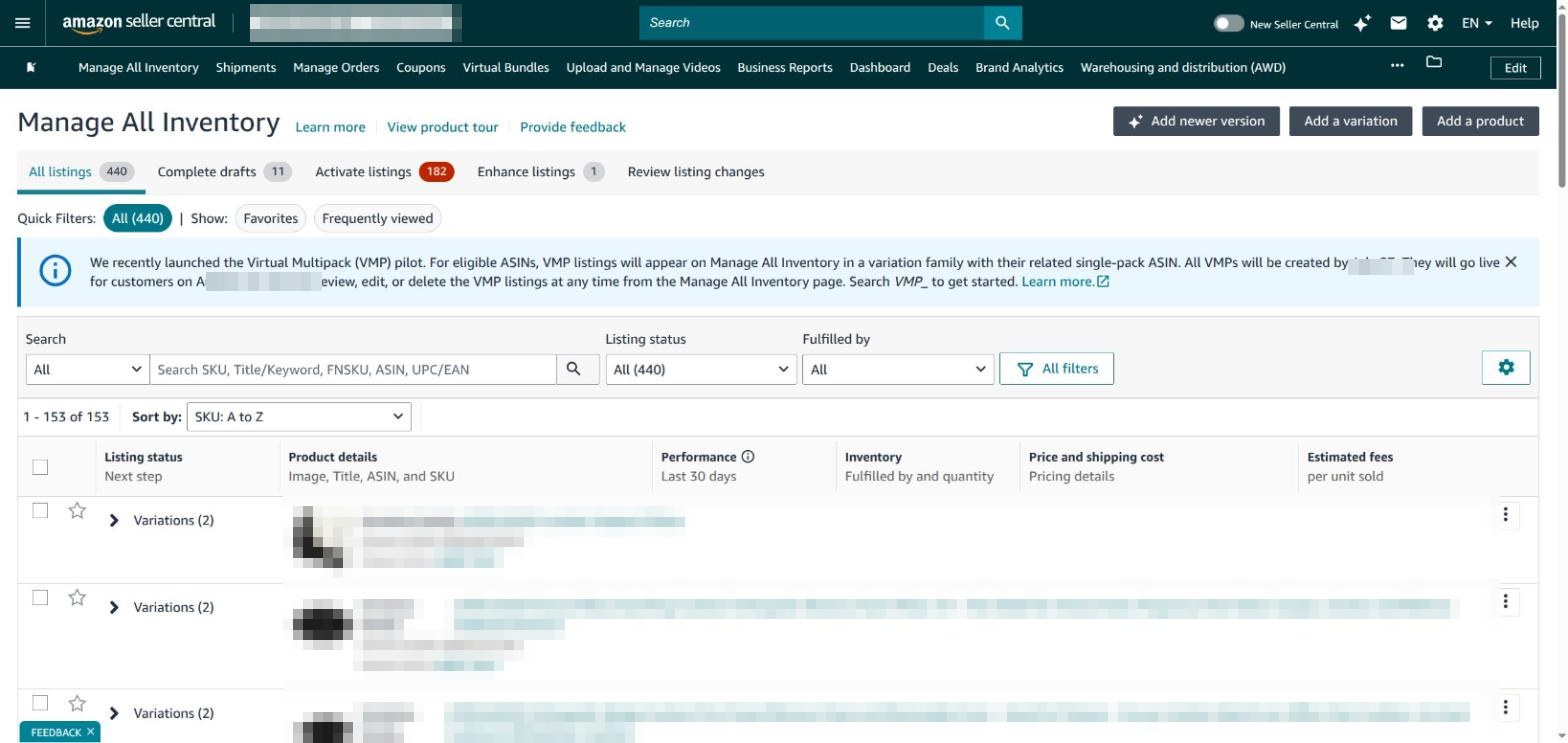This screenshot has width=1568, height=743.
Task: Open the Search type All dropdown
Action: 87,369
